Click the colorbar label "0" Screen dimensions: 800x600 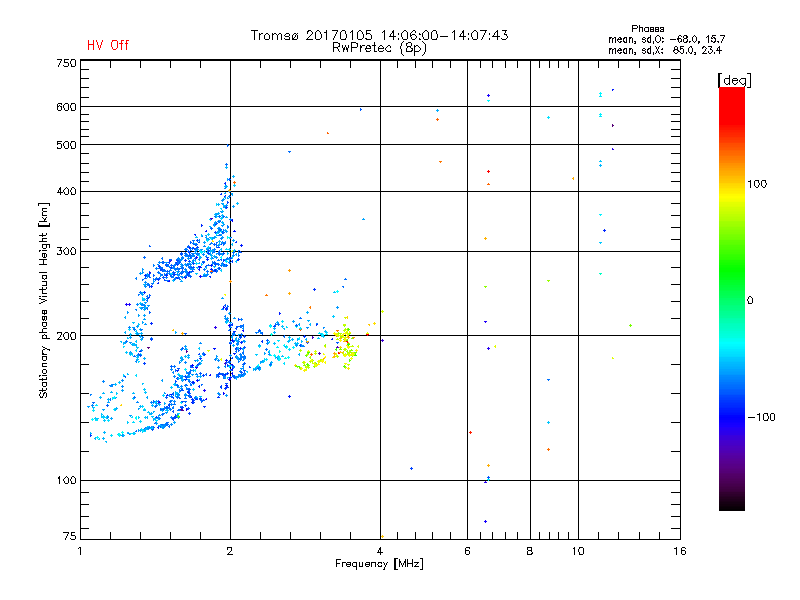(x=750, y=301)
